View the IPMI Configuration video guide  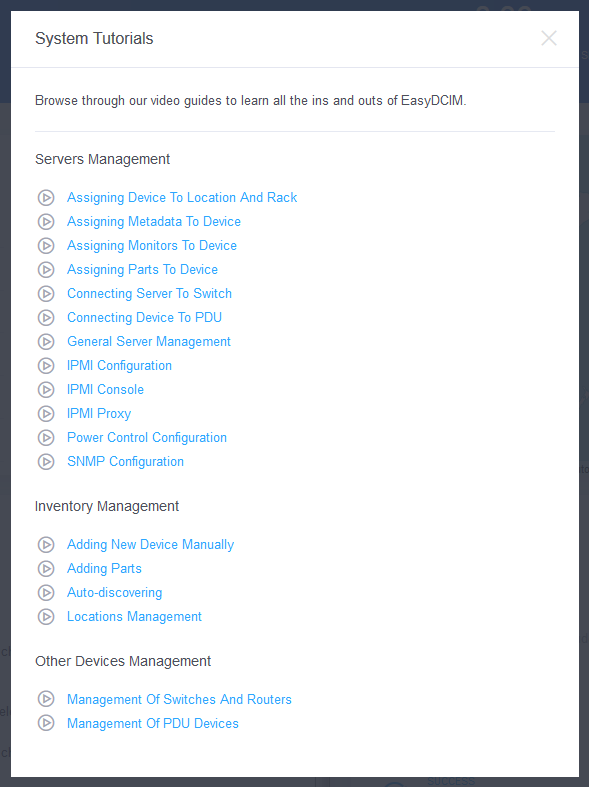click(x=119, y=365)
